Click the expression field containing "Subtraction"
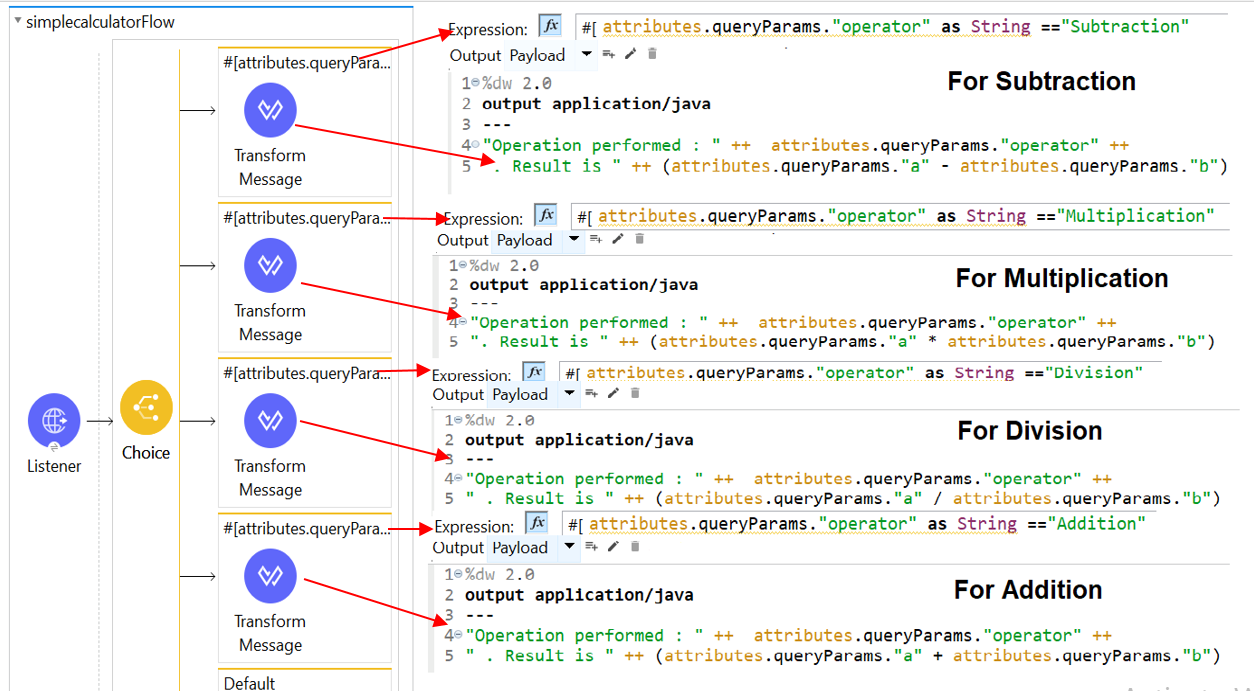The width and height of the screenshot is (1254, 691). coord(901,27)
